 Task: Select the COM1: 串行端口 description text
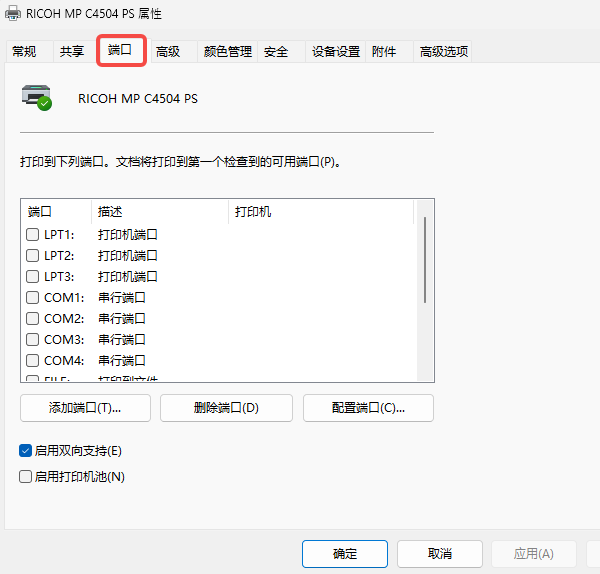coord(122,298)
